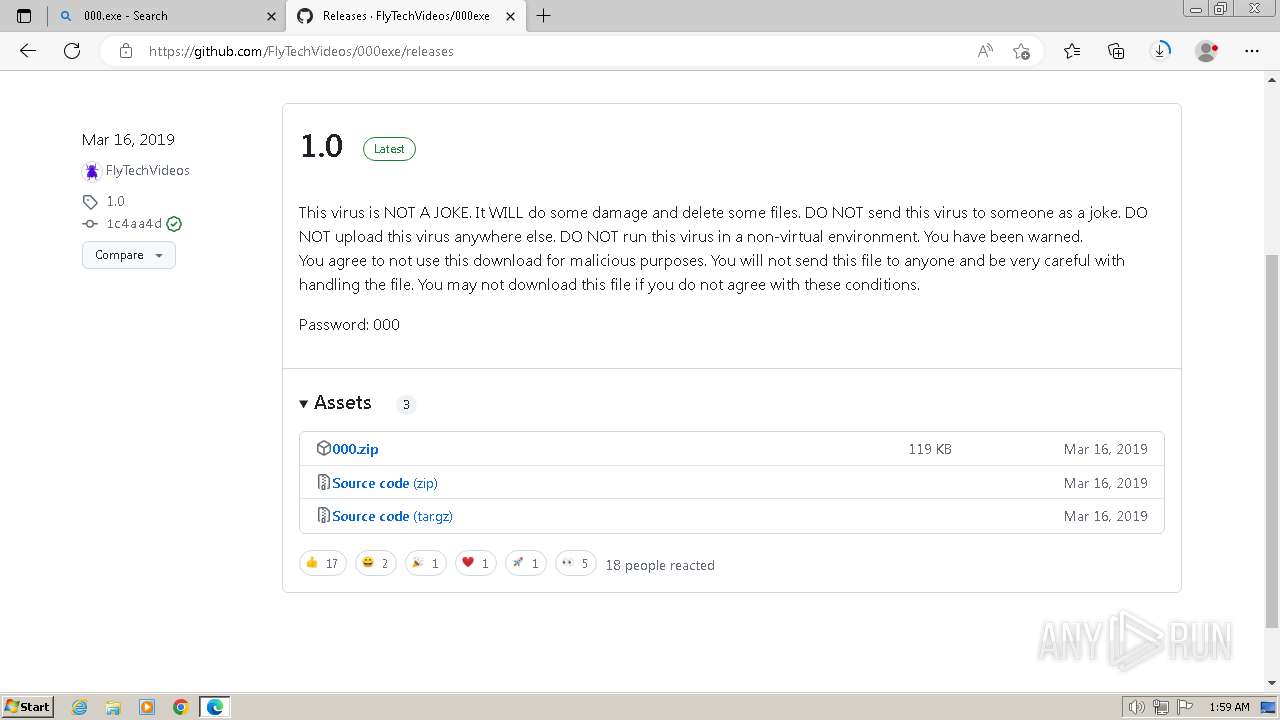Screen dimensions: 1280x720
Task: Open the tab actions menu
Action: [24, 16]
